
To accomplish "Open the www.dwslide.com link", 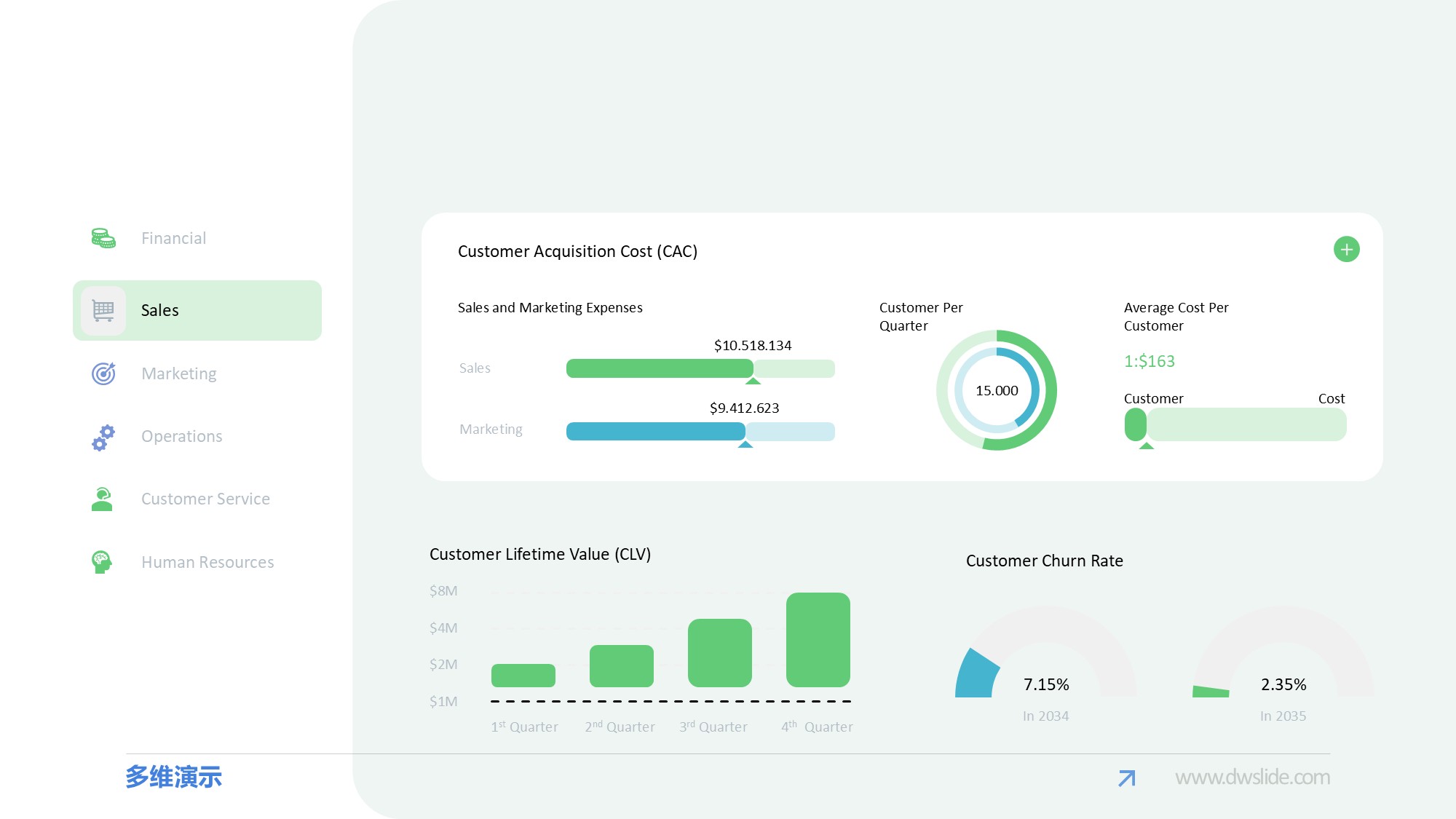I will (1252, 778).
